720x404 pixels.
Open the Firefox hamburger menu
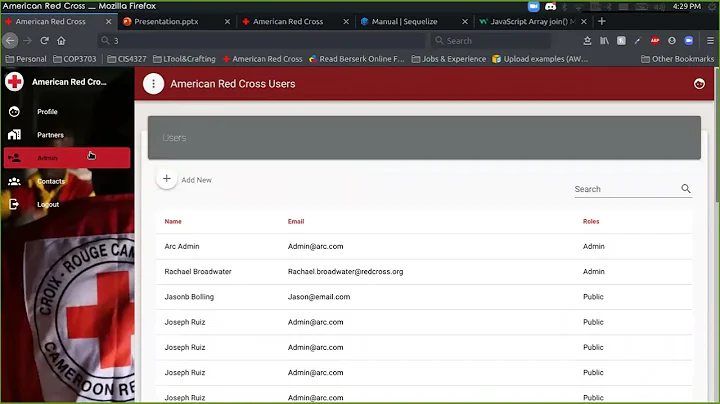coord(710,40)
